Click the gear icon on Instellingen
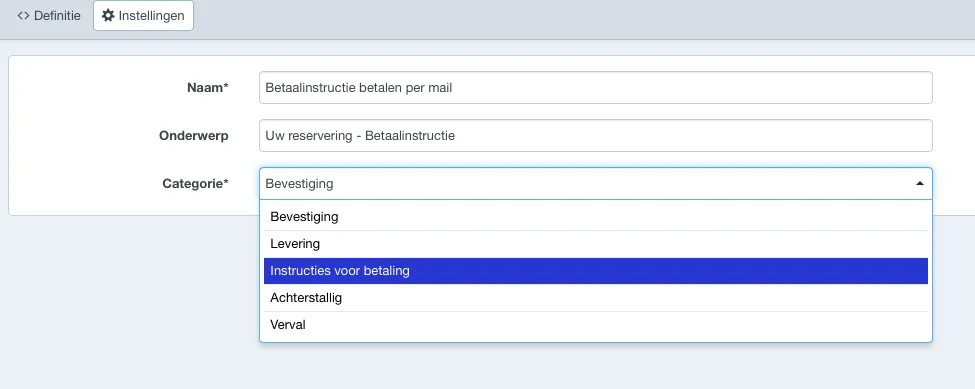Image resolution: width=975 pixels, height=389 pixels. coord(108,16)
